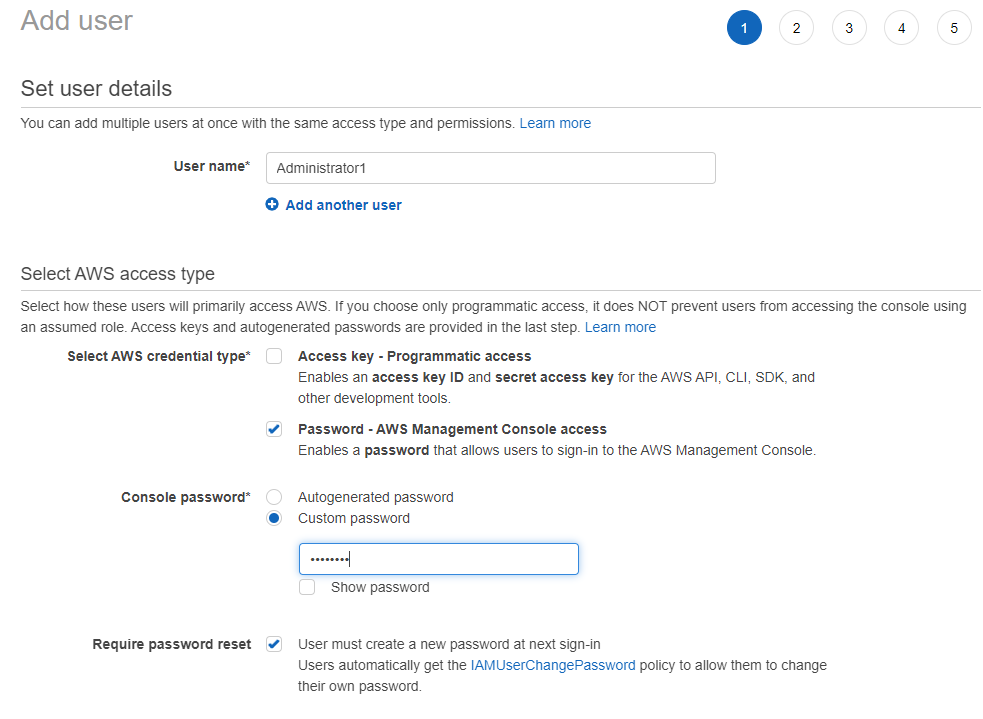Disable the Require password reset checkbox
The image size is (983, 719).
[x=274, y=644]
